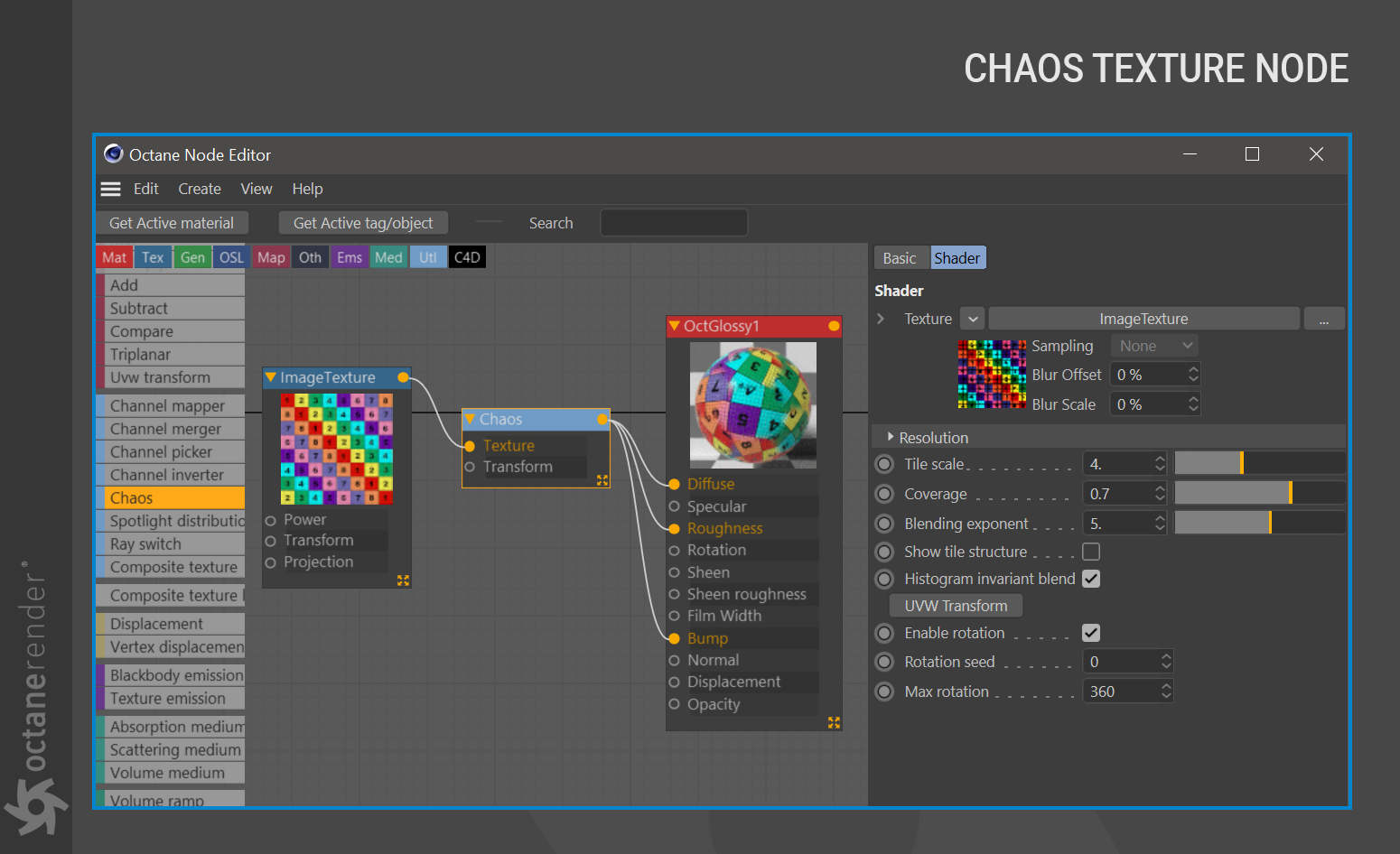Click the Search input field
This screenshot has height=854, width=1400.
(674, 223)
